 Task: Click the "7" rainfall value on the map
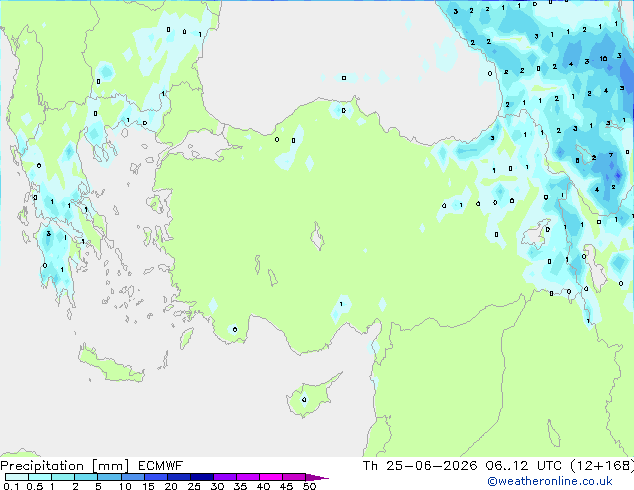coord(611,155)
